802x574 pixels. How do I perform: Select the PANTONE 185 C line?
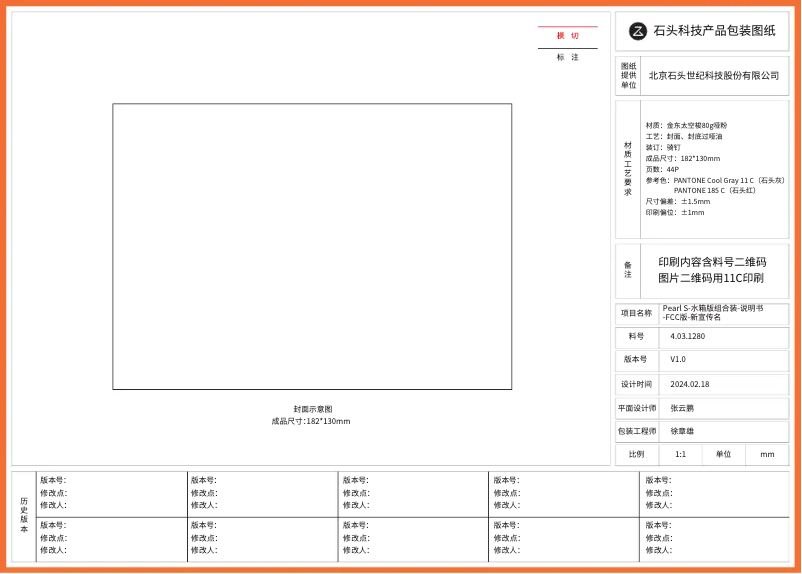pyautogui.click(x=714, y=190)
